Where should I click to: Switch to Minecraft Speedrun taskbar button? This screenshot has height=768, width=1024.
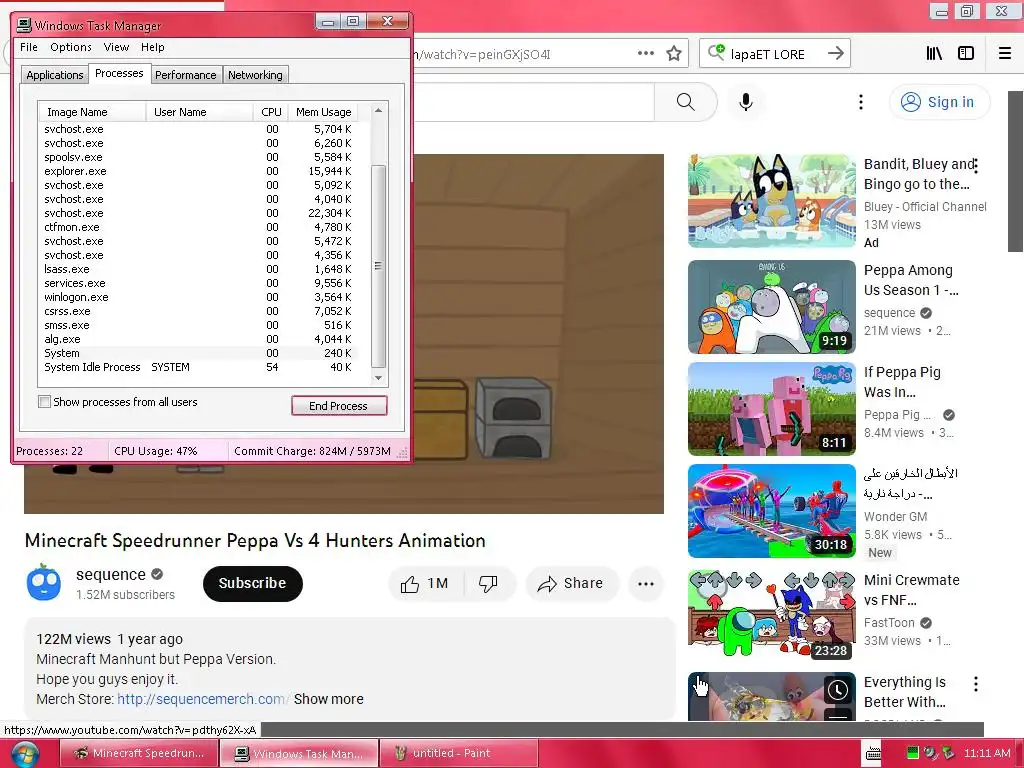[138, 753]
